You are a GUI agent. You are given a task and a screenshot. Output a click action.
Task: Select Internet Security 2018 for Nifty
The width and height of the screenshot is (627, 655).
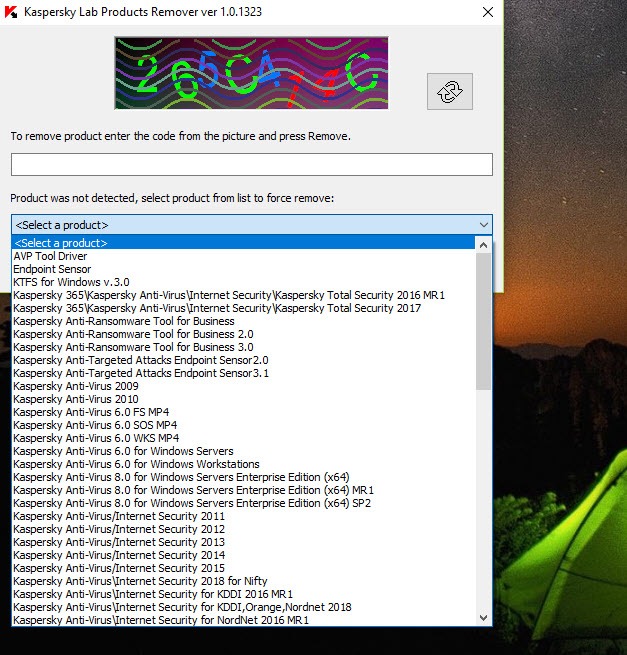pyautogui.click(x=244, y=581)
